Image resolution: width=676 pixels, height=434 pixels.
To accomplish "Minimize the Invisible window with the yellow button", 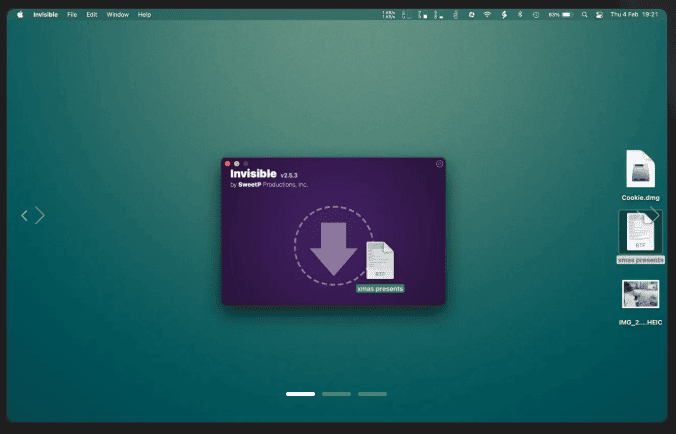I will tap(237, 164).
